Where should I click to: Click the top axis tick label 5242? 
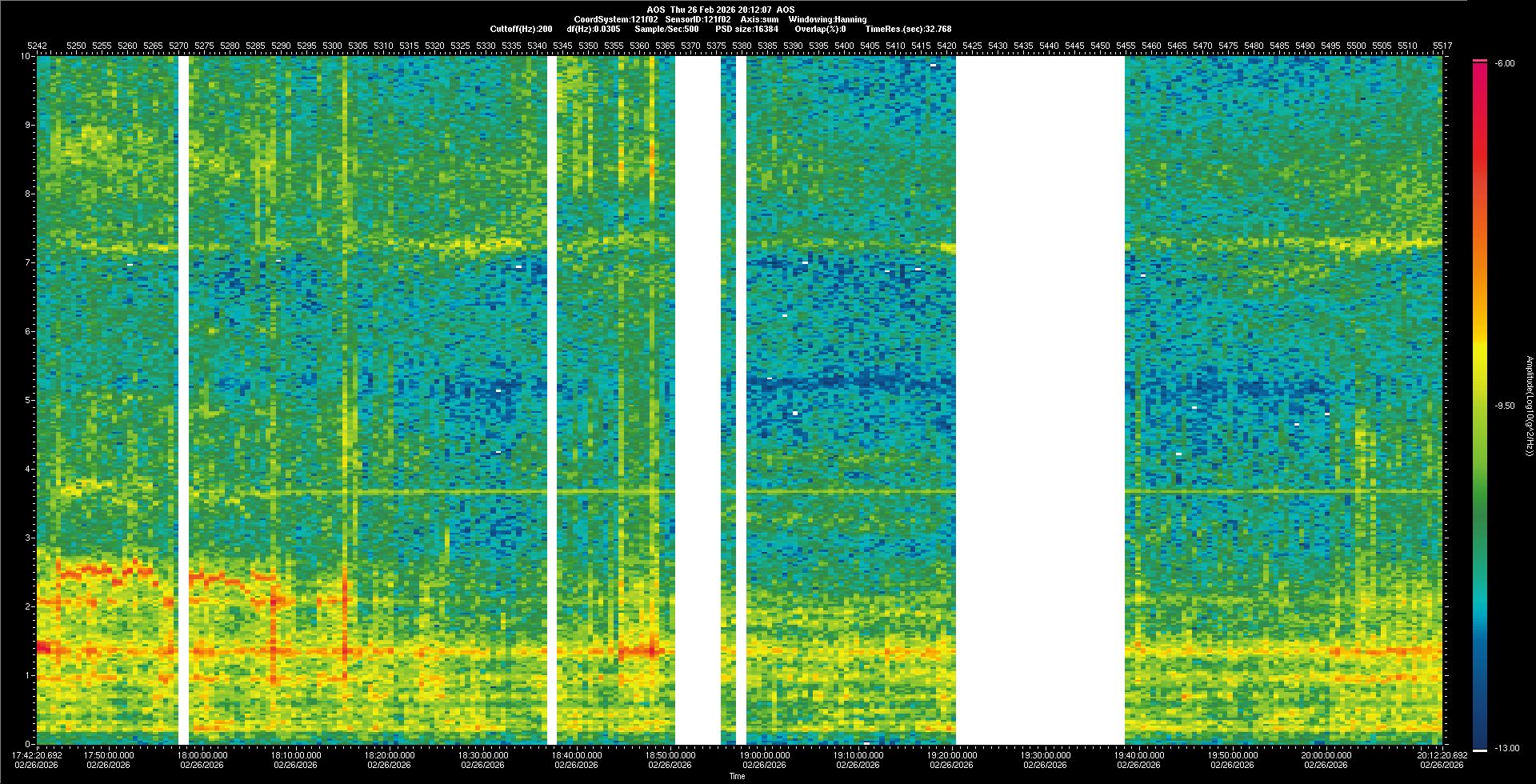pyautogui.click(x=37, y=46)
